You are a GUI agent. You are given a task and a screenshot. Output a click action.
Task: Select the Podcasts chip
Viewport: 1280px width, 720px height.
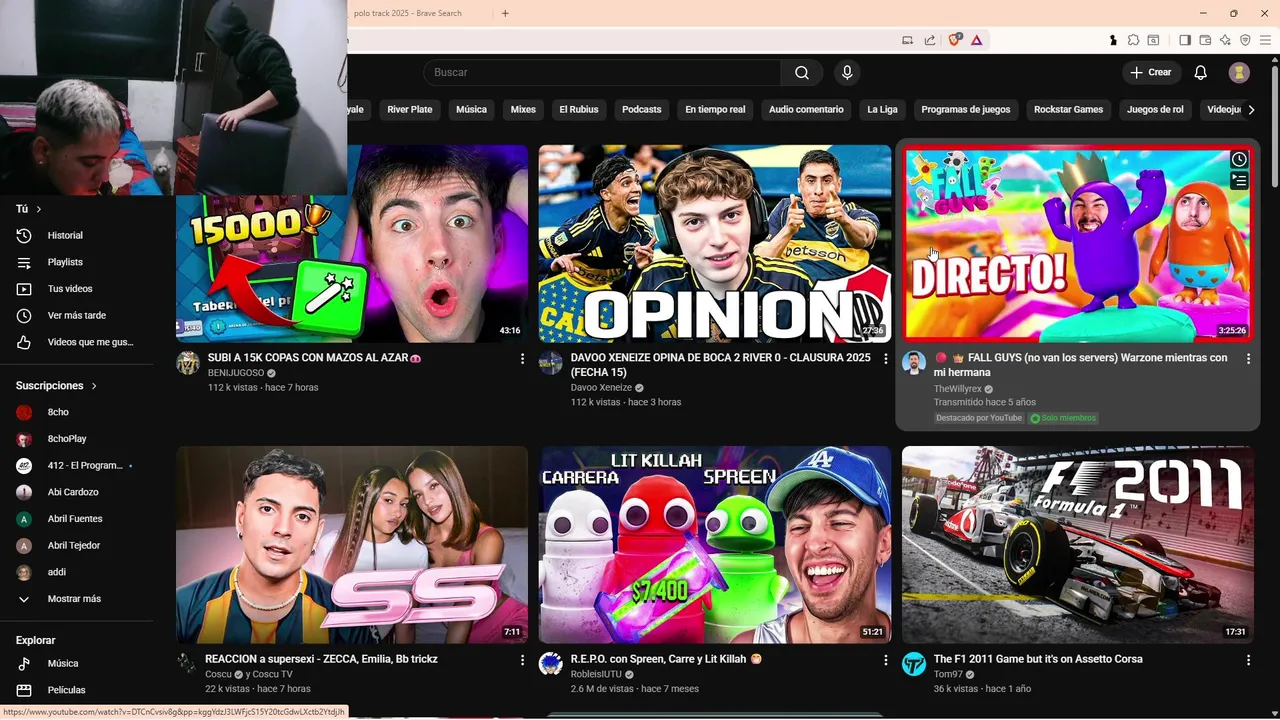coord(641,109)
